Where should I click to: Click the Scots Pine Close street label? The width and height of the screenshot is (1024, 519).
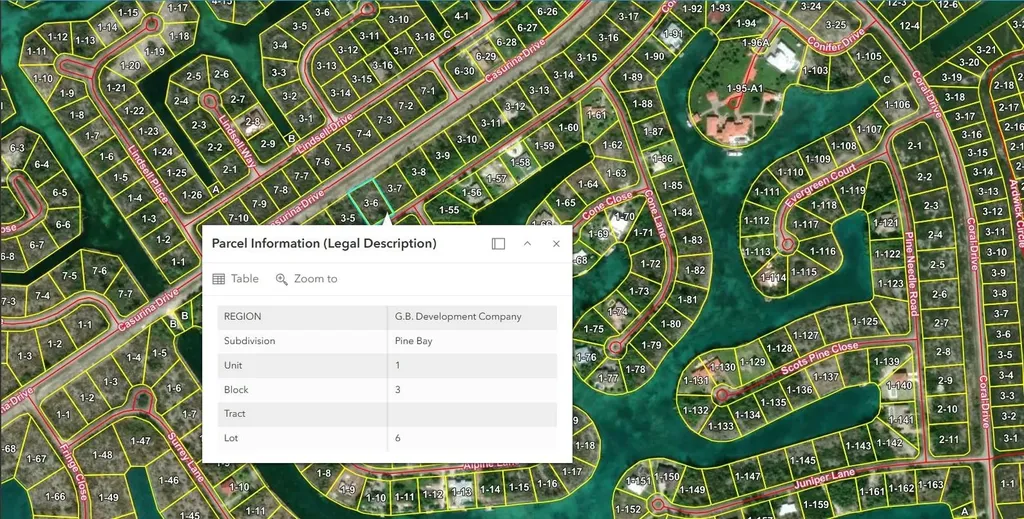point(820,358)
